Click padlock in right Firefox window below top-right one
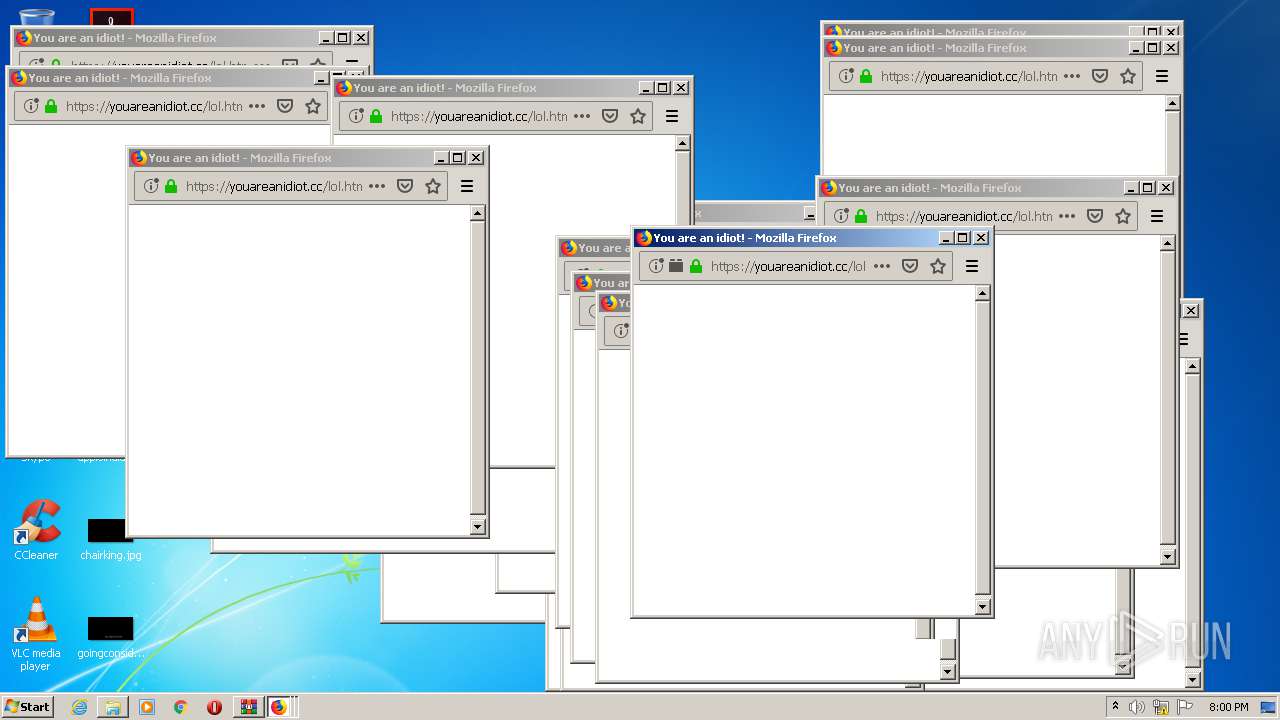Viewport: 1280px width, 720px height. pos(861,216)
